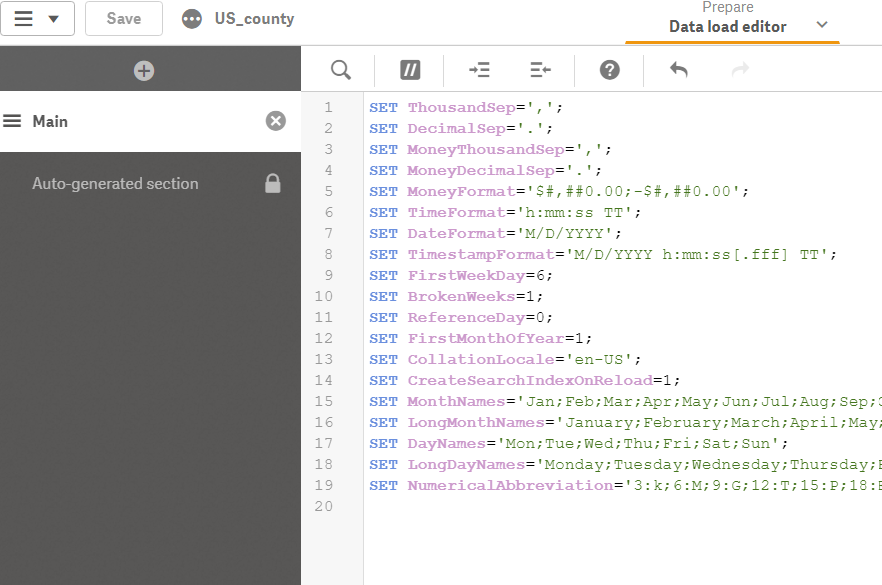Undo the last script change
Screen dimensions: 882x585
tap(679, 70)
